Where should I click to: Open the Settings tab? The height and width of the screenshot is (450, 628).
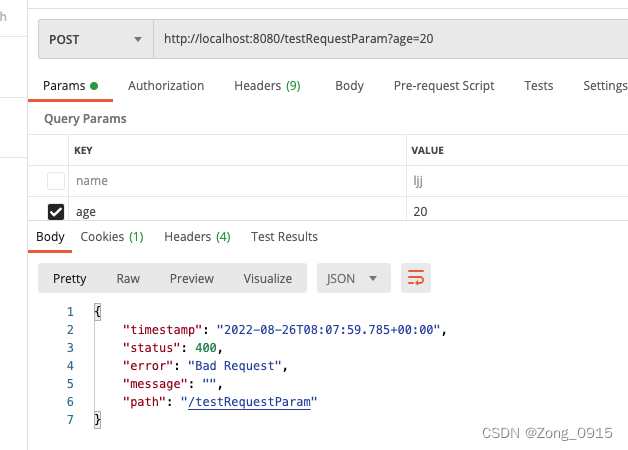(x=604, y=86)
